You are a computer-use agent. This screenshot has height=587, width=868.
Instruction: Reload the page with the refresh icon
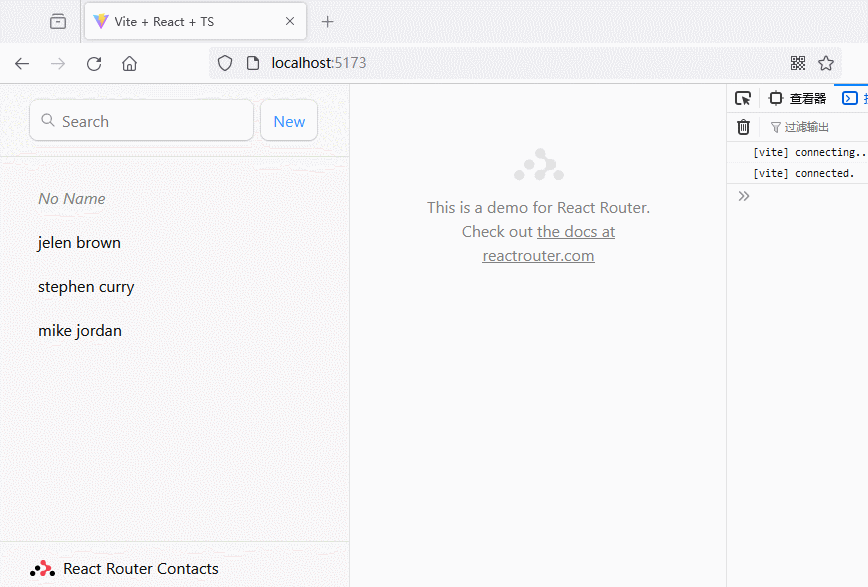[x=94, y=63]
